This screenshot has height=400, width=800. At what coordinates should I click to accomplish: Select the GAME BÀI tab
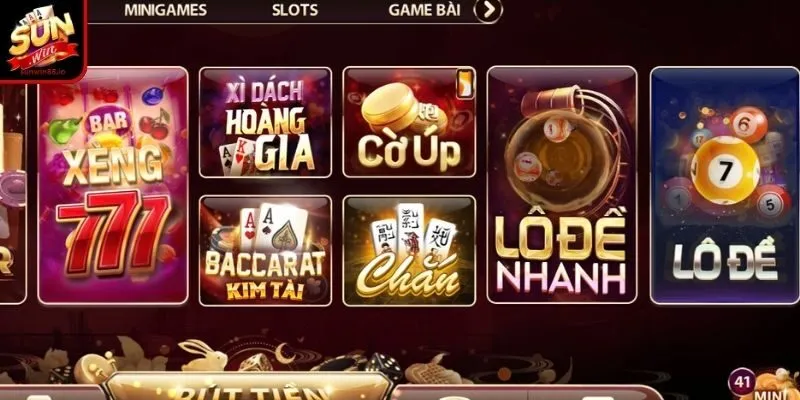click(x=424, y=10)
